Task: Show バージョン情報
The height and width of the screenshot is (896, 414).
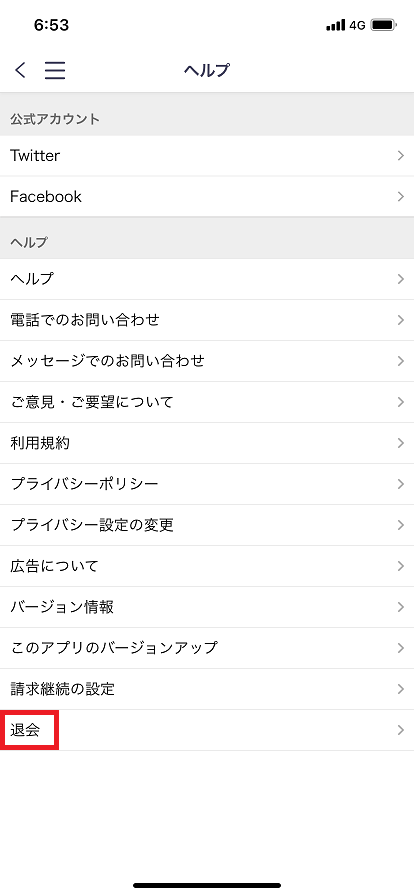Action: point(207,607)
